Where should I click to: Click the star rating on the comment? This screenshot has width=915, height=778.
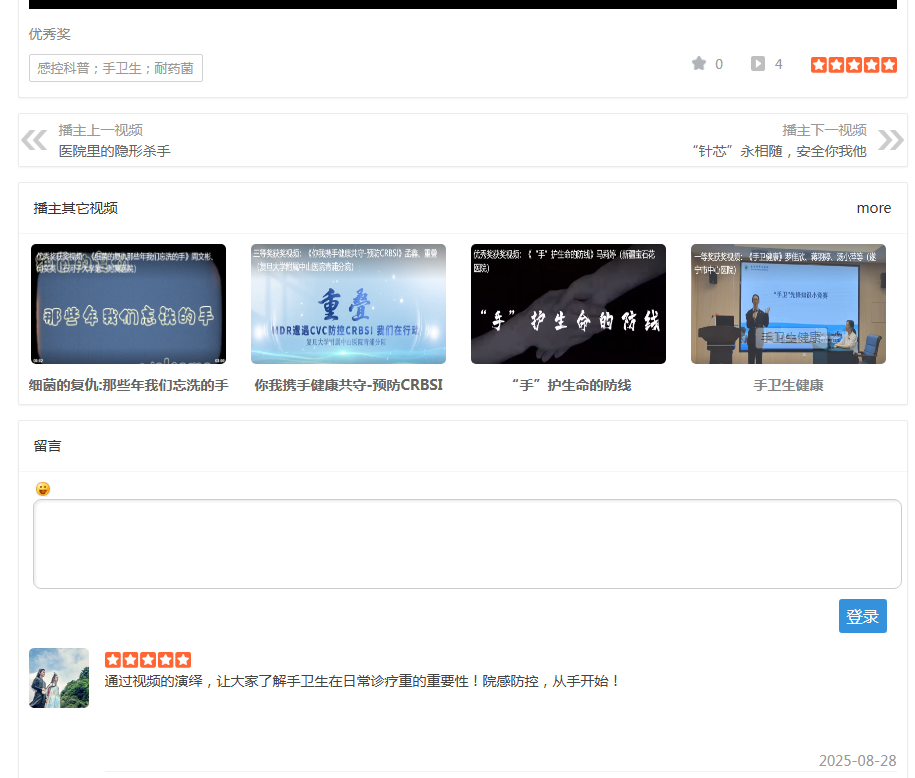tap(147, 659)
